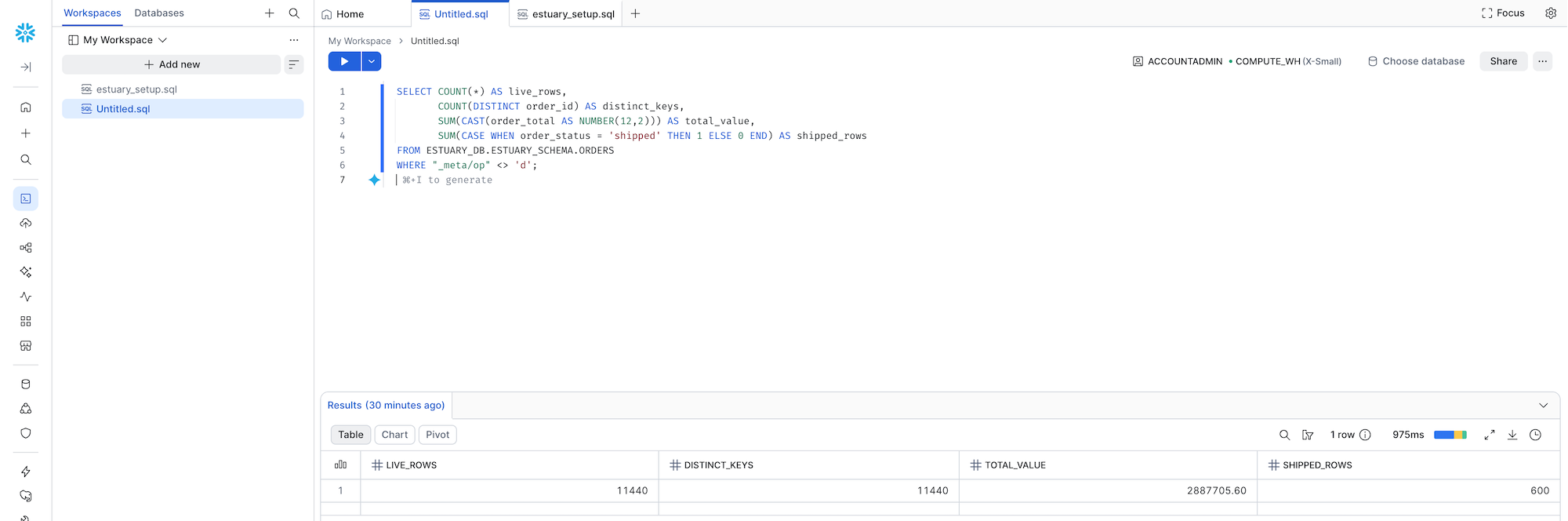Click the search icon in Workspaces panel

tap(294, 13)
